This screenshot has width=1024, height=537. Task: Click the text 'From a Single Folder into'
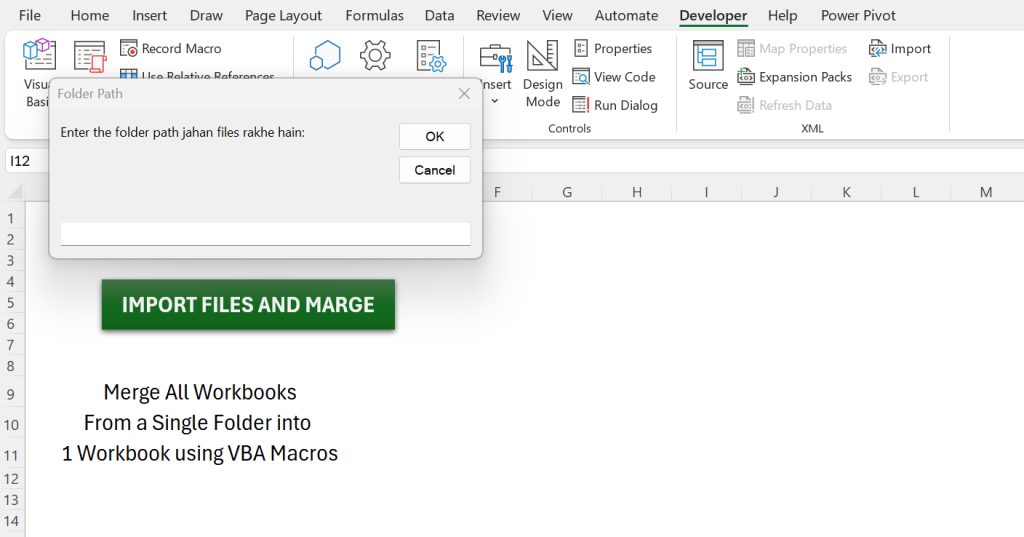197,423
